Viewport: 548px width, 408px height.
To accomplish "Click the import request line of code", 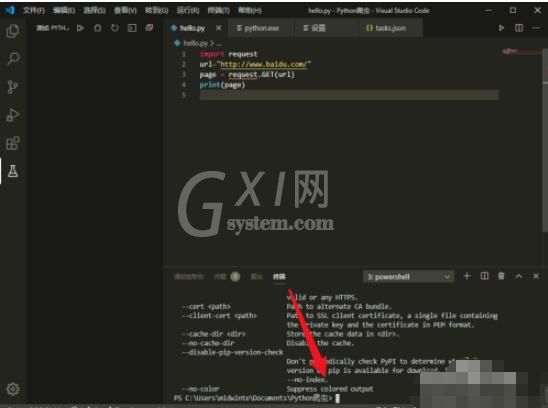I will (x=229, y=54).
